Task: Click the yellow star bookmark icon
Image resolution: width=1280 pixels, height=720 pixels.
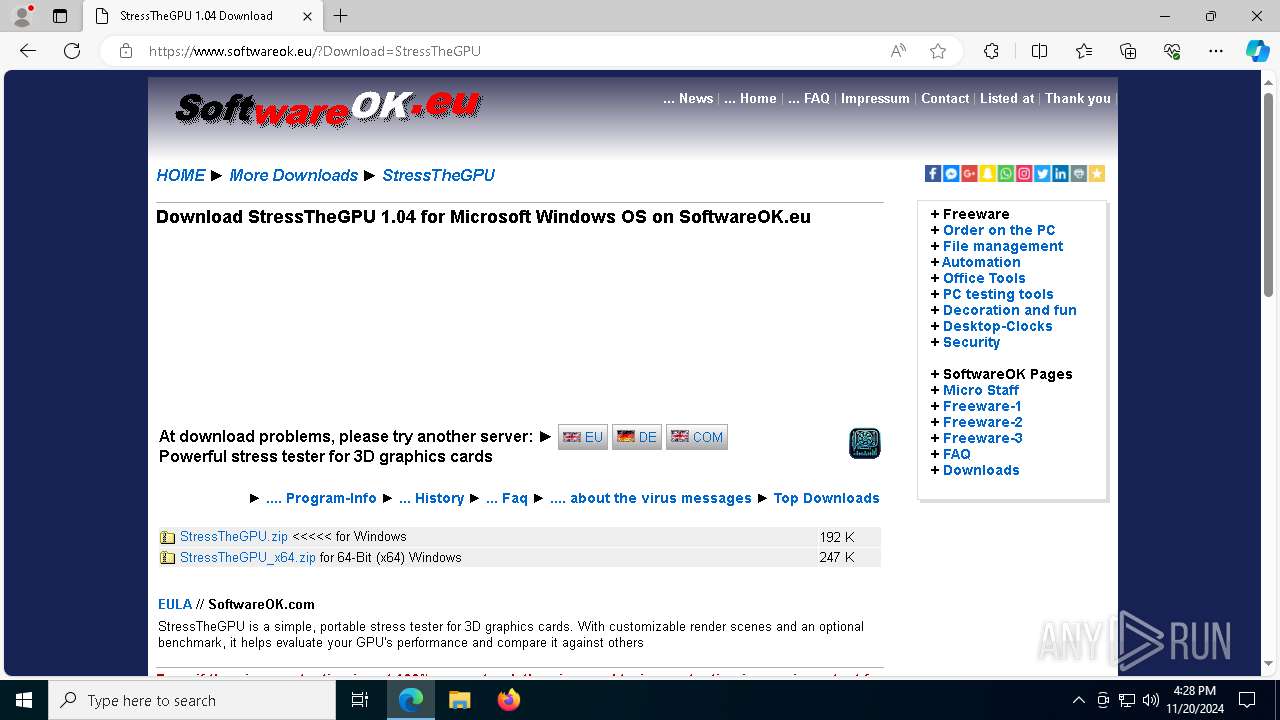Action: tap(1097, 174)
